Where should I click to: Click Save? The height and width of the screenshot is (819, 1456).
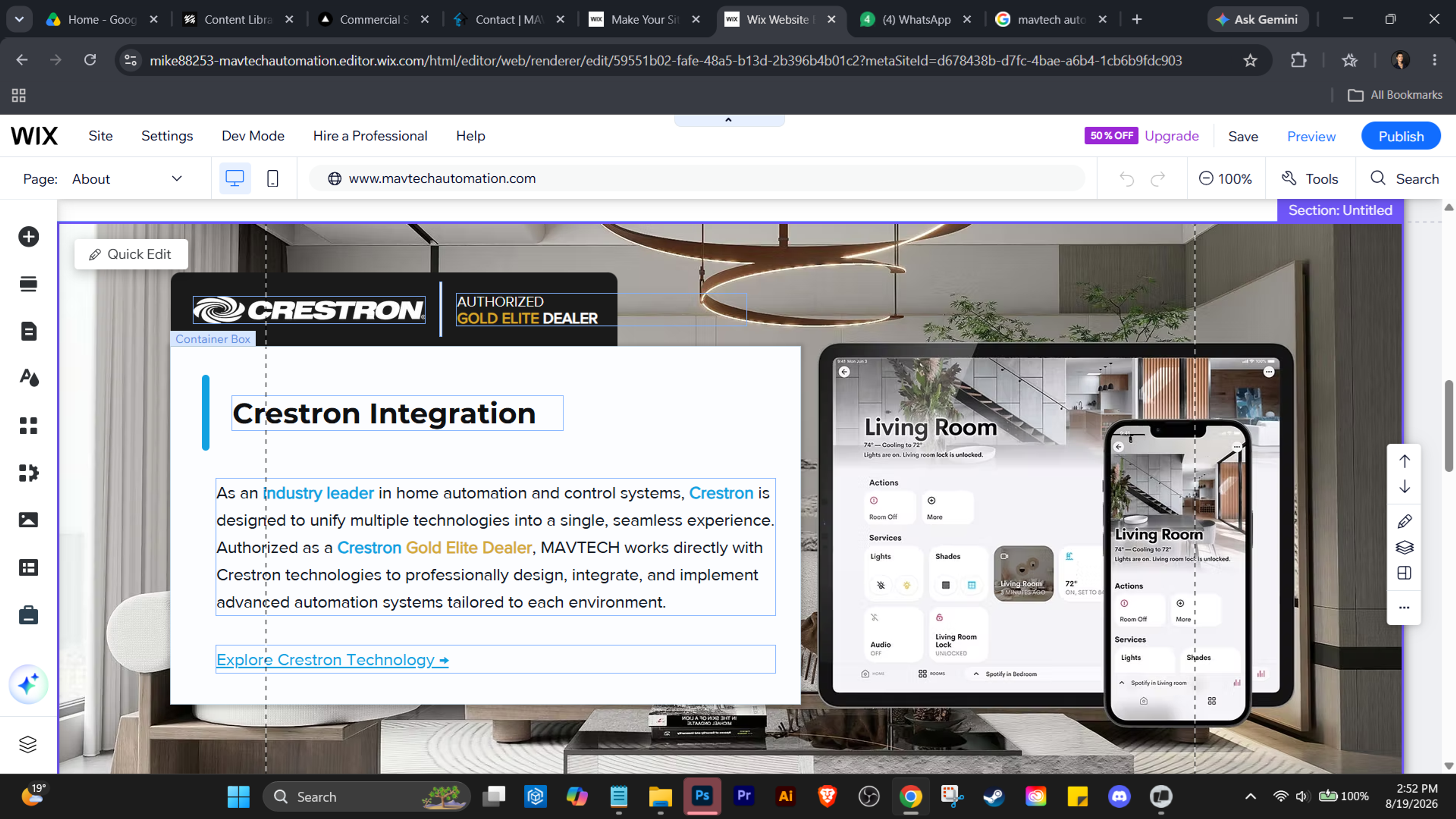click(x=1243, y=136)
